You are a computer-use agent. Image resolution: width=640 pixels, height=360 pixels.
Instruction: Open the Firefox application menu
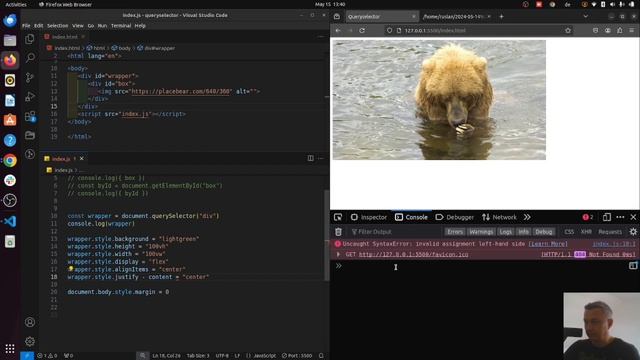631,30
